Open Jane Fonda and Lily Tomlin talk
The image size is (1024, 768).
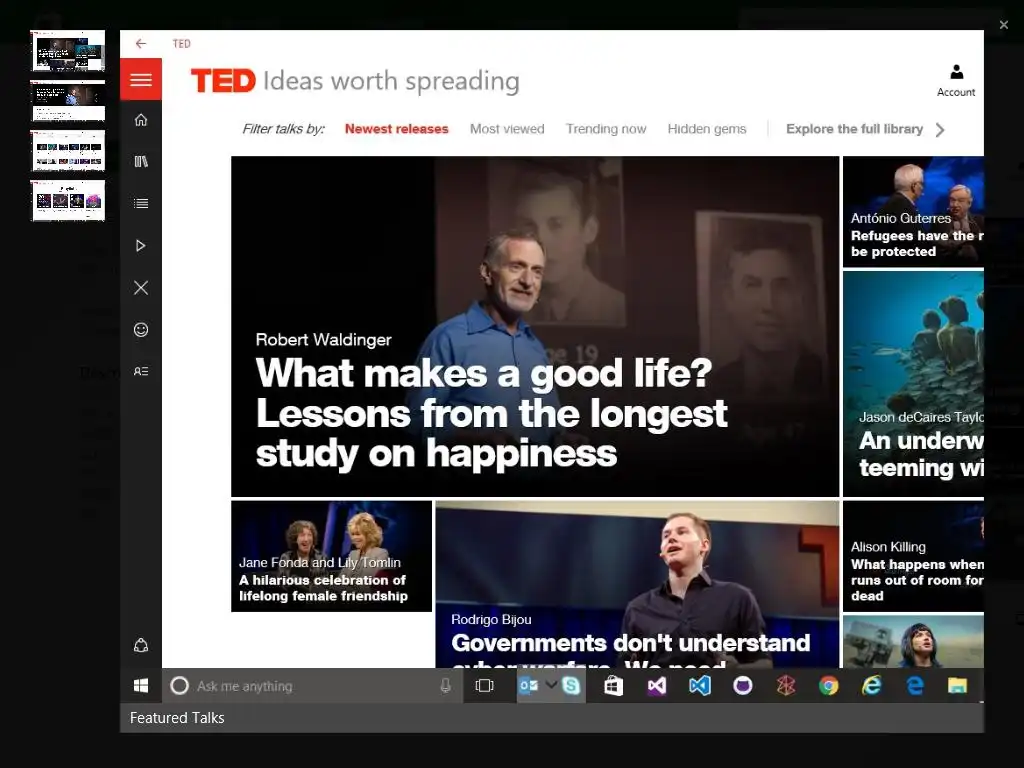point(332,556)
